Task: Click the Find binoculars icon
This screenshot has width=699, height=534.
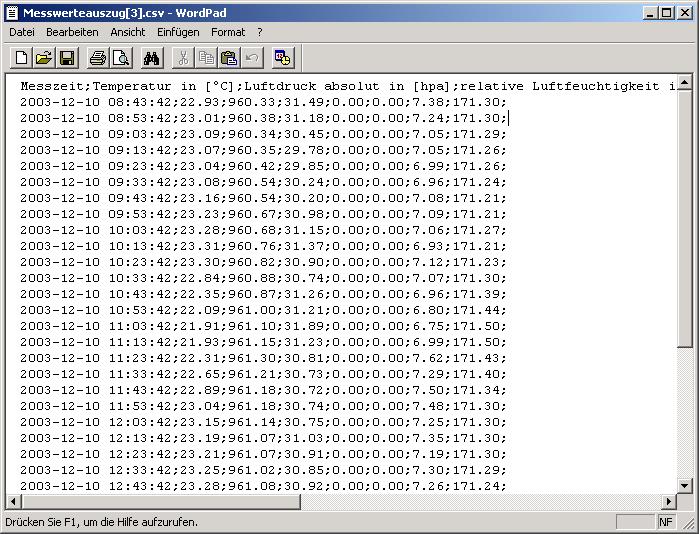Action: click(152, 58)
